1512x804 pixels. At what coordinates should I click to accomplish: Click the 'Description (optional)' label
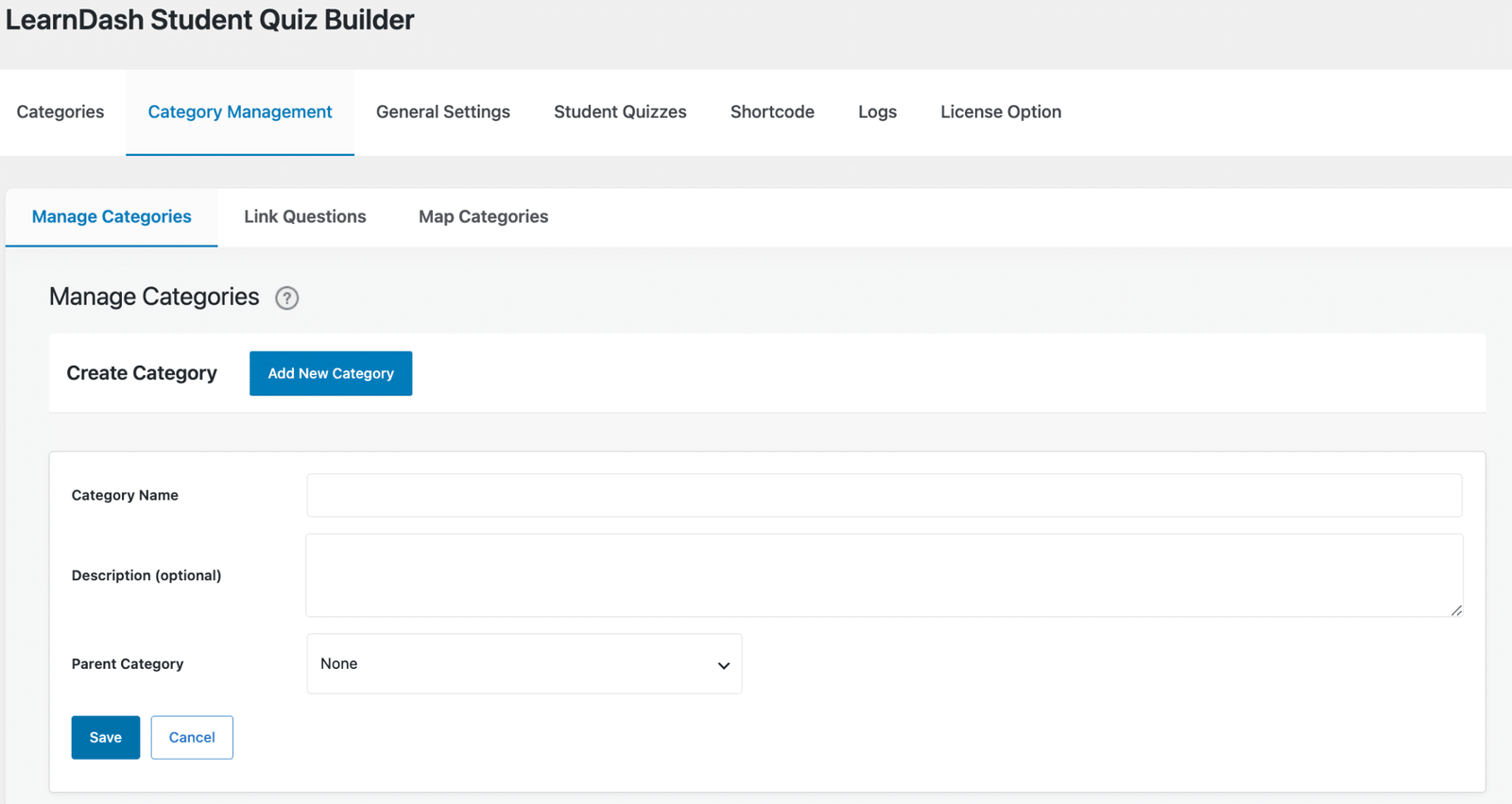pos(146,575)
